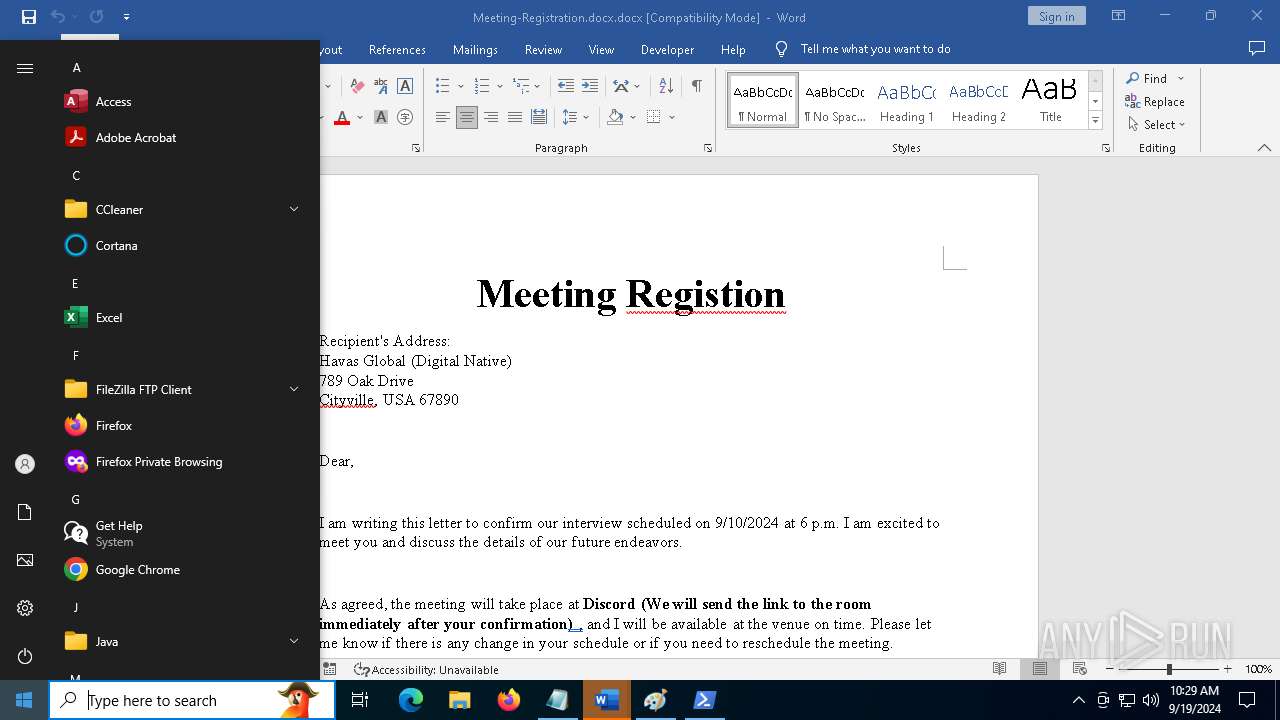This screenshot has height=720, width=1280.
Task: Launch Google Chrome from the Start menu
Action: (180, 569)
